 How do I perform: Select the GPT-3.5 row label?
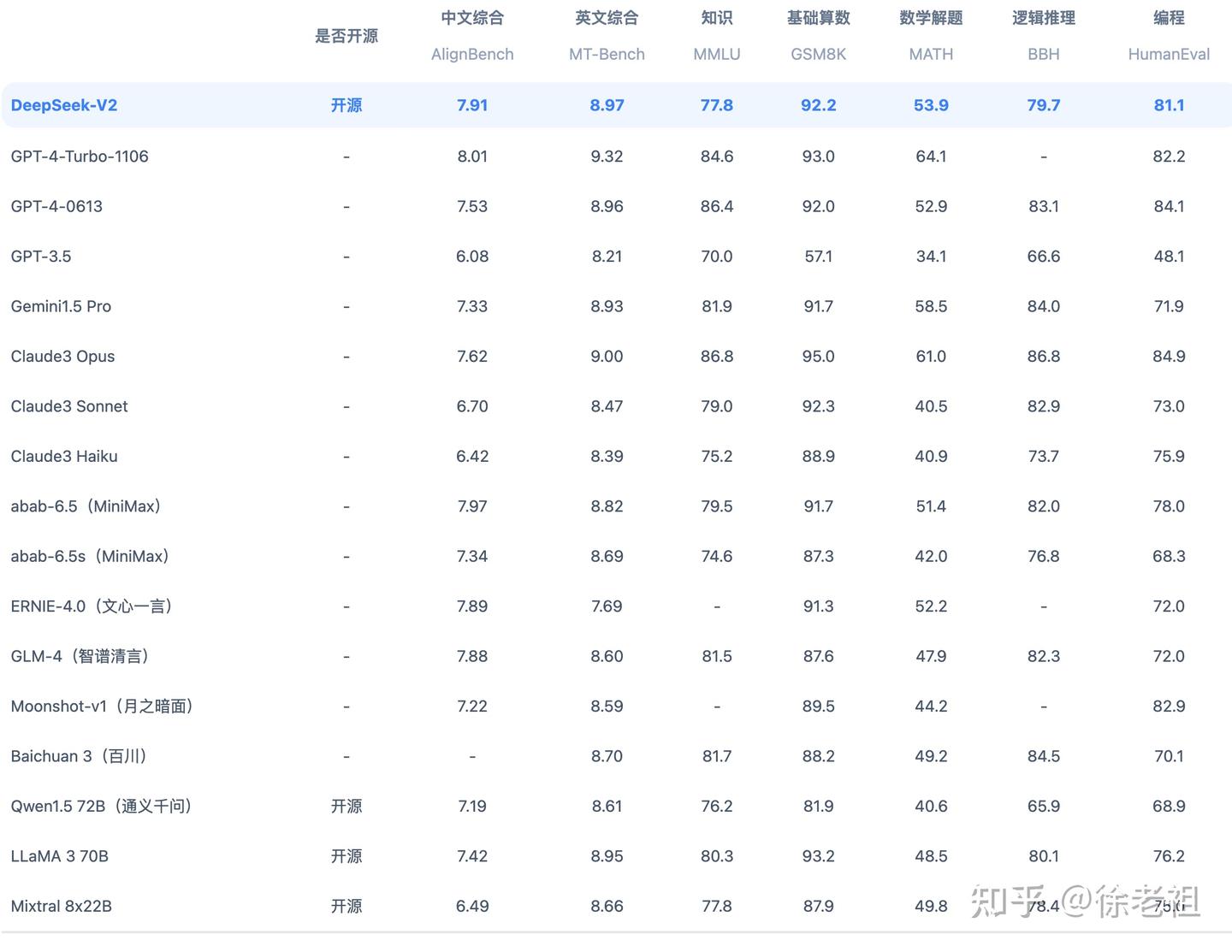(41, 256)
